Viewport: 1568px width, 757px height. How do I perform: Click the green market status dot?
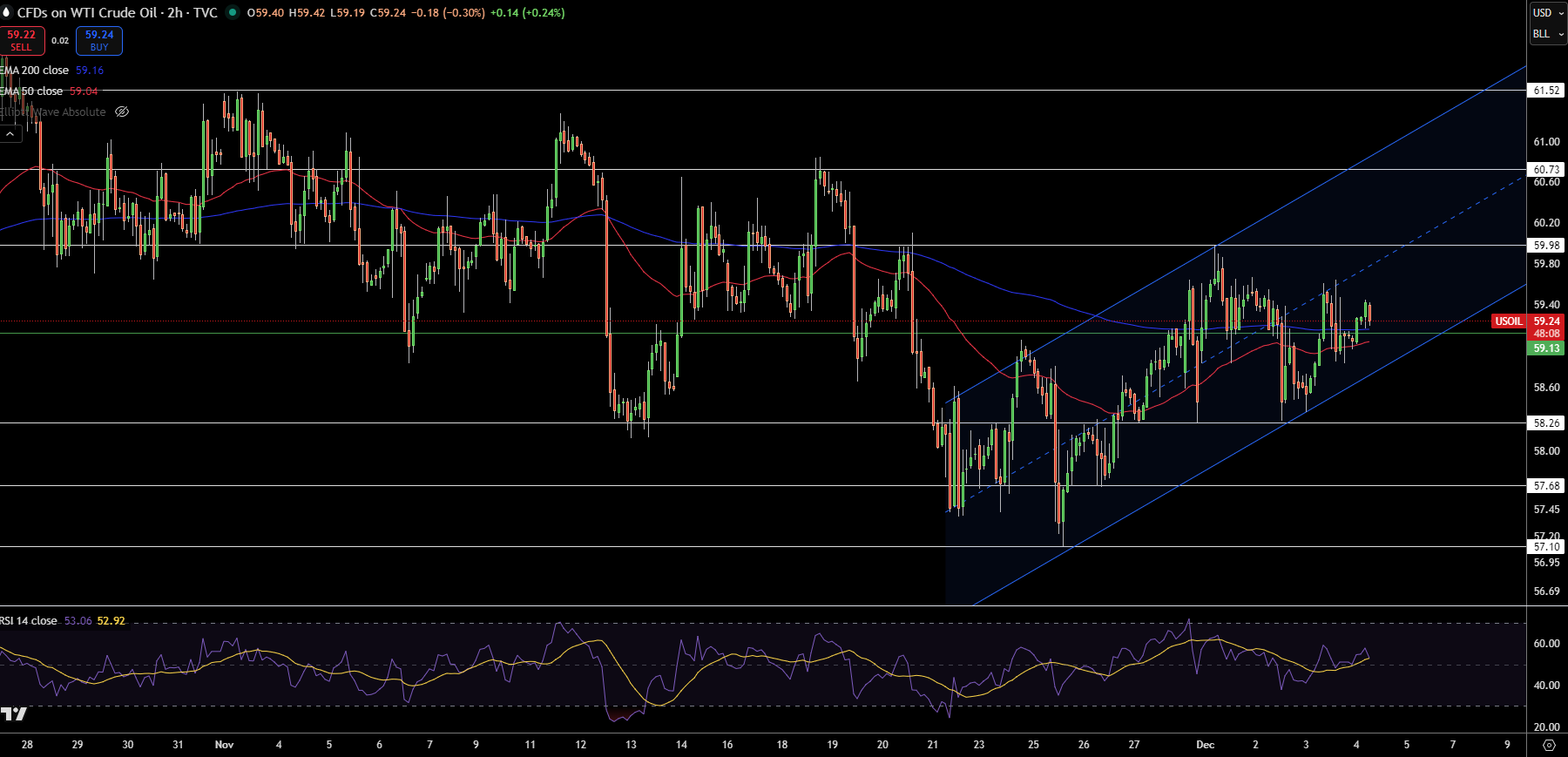pos(233,13)
